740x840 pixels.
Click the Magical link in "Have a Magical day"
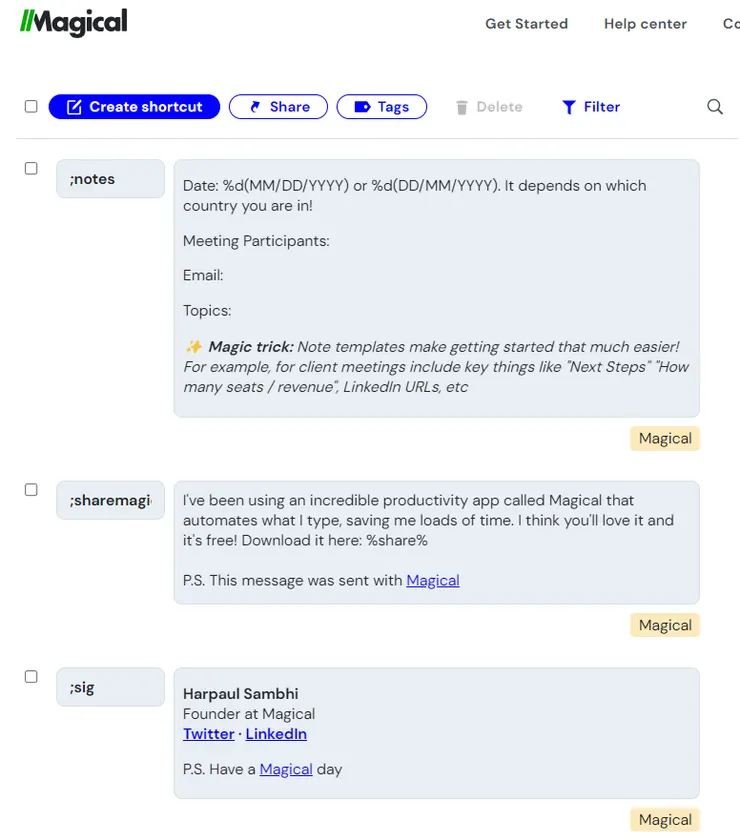(x=286, y=769)
